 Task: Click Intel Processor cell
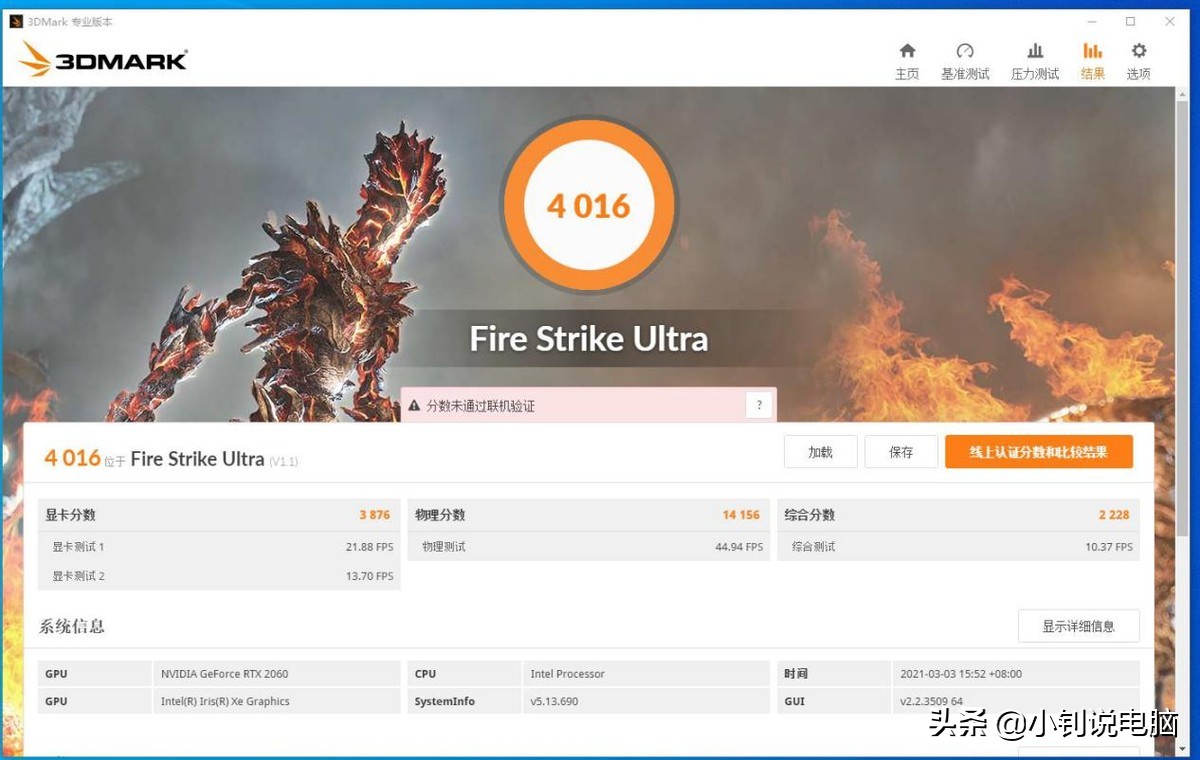(x=646, y=674)
